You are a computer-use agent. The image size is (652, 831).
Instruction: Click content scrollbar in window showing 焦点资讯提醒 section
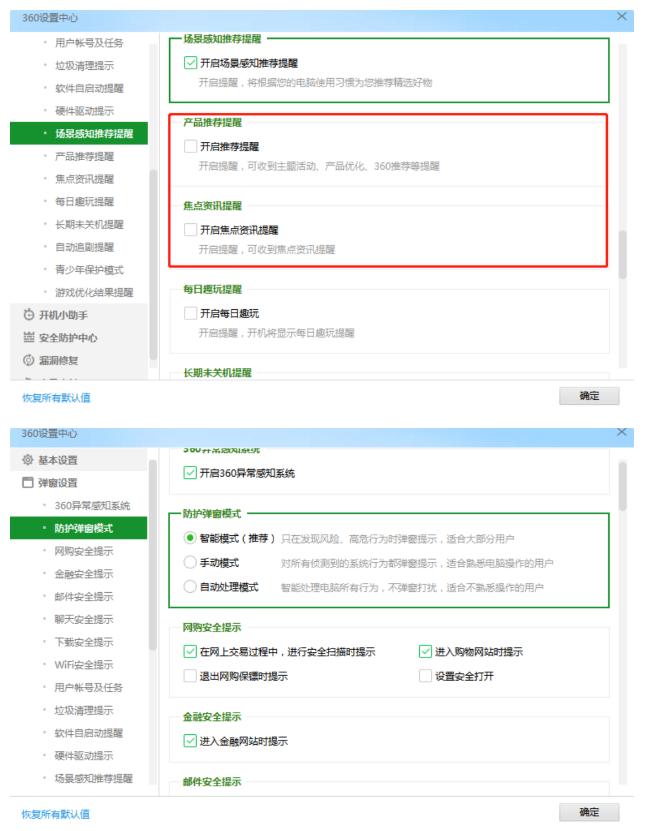(x=623, y=254)
